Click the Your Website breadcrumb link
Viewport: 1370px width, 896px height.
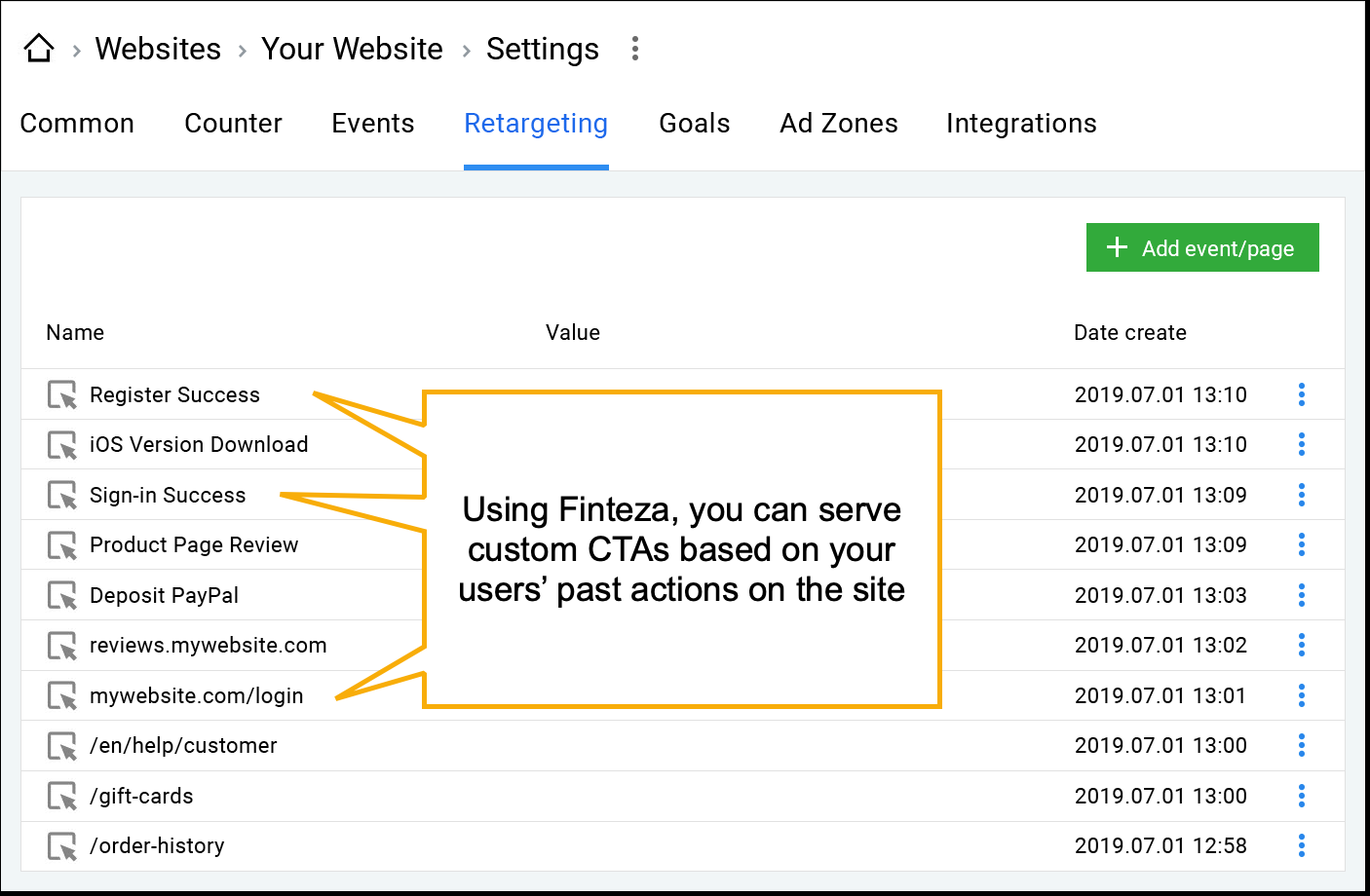point(352,49)
